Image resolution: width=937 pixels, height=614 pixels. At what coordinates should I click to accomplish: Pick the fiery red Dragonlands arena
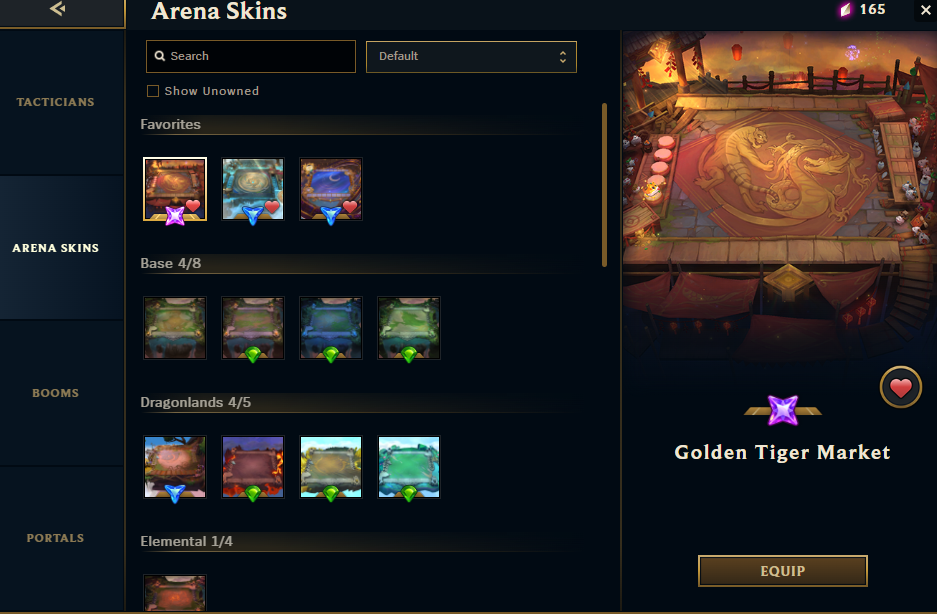(253, 467)
